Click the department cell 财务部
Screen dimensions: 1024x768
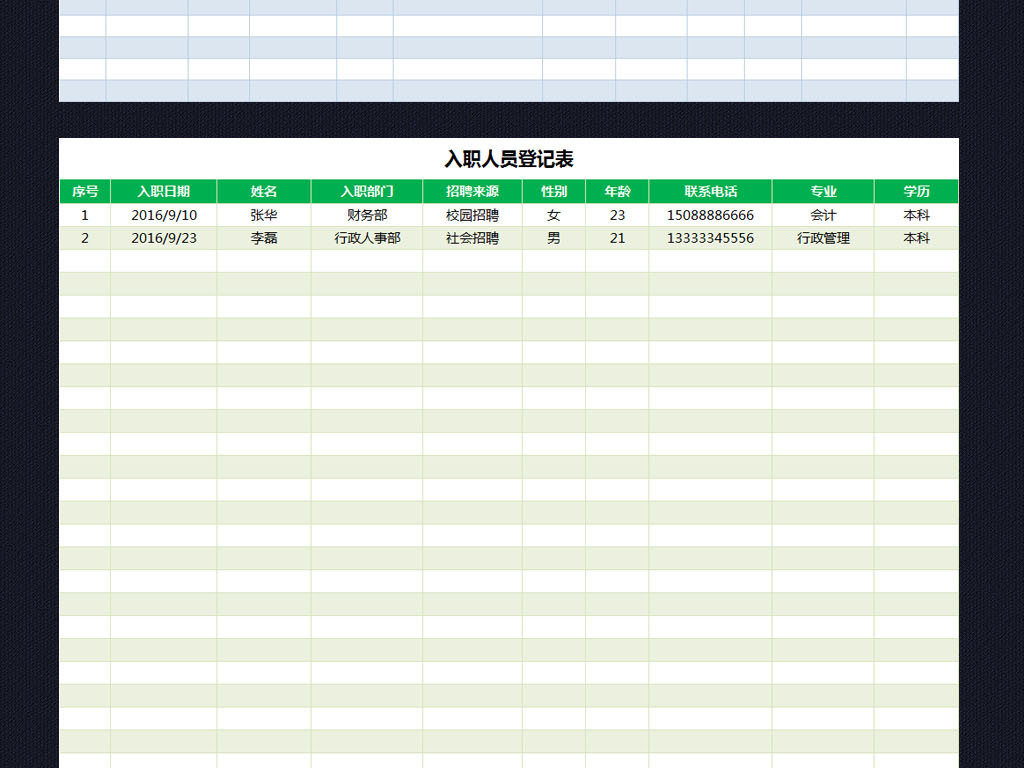point(367,215)
